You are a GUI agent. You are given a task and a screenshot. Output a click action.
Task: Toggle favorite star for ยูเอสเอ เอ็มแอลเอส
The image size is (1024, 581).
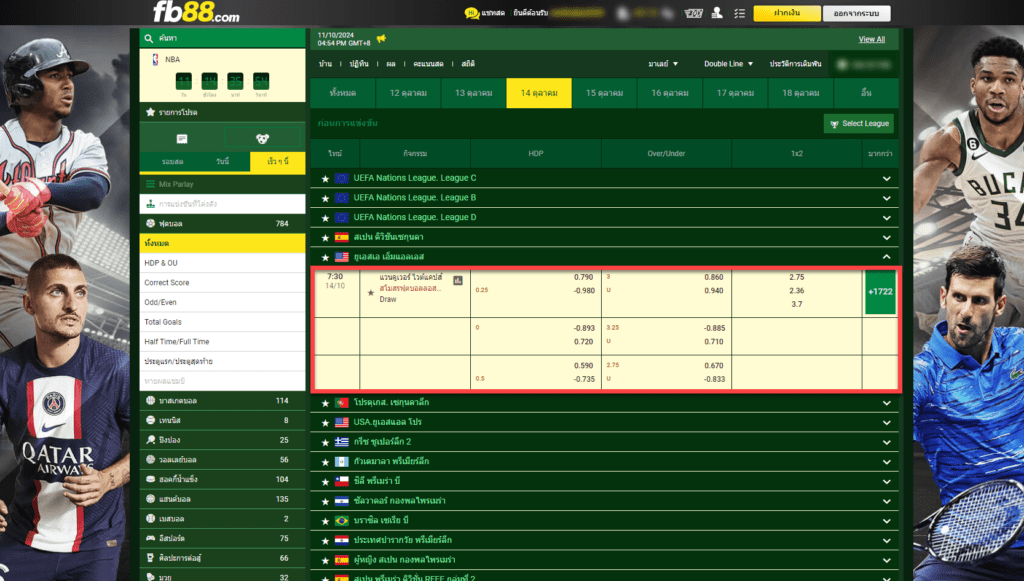[325, 257]
